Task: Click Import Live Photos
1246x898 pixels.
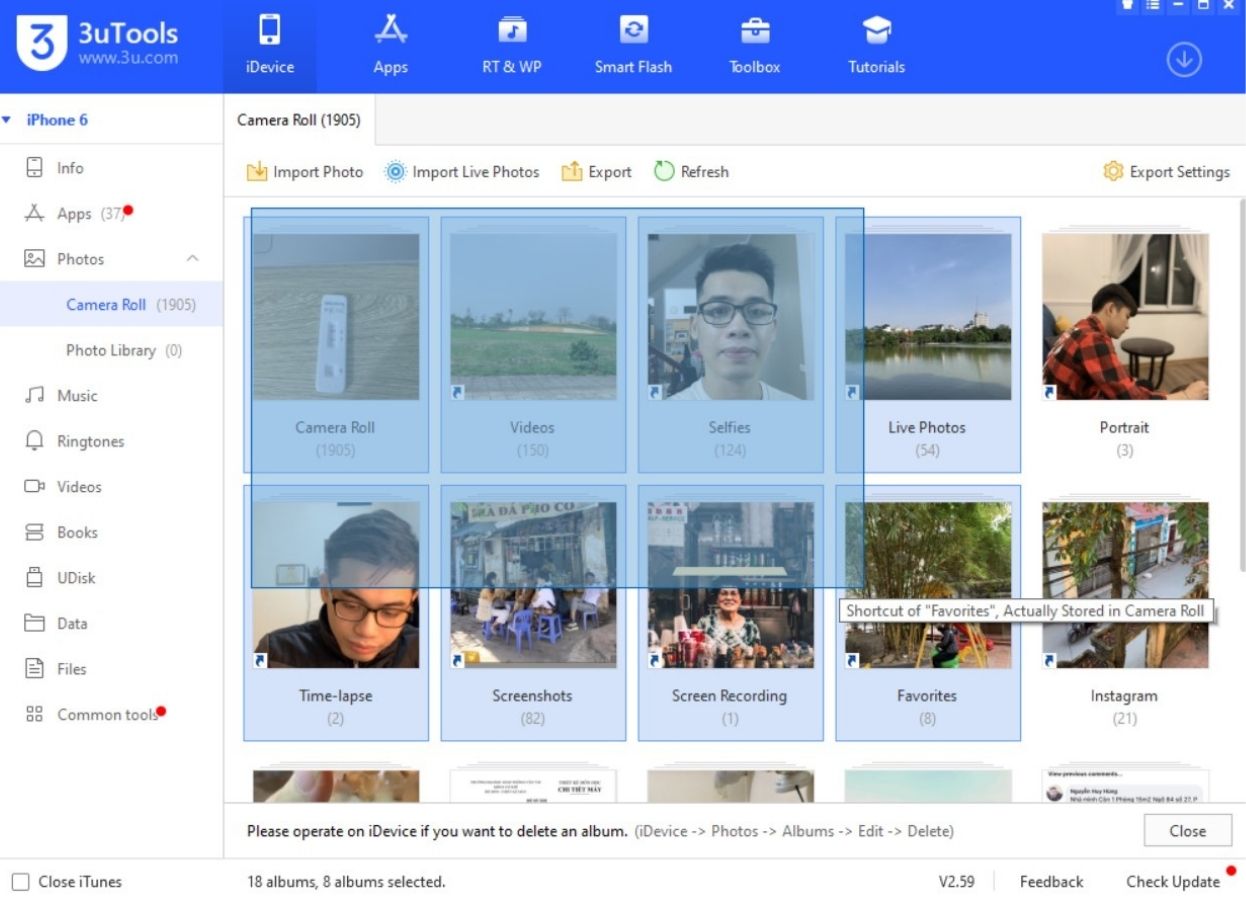Action: 462,172
